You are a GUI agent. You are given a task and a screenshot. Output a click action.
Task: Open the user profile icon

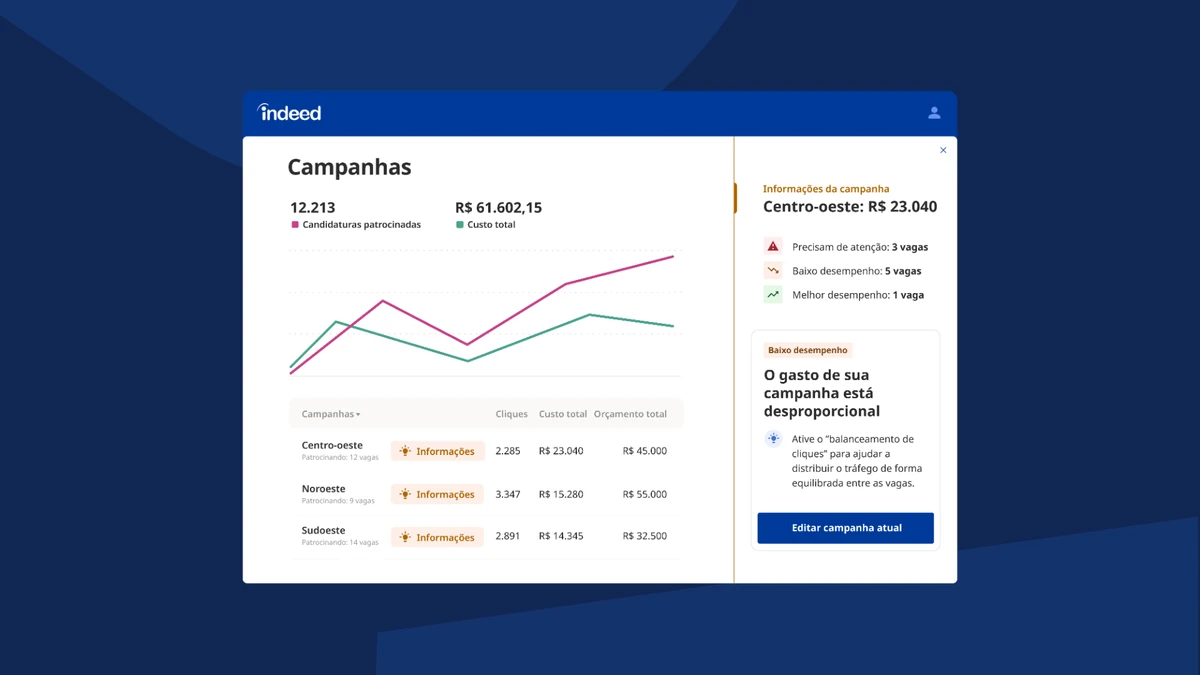tap(934, 113)
